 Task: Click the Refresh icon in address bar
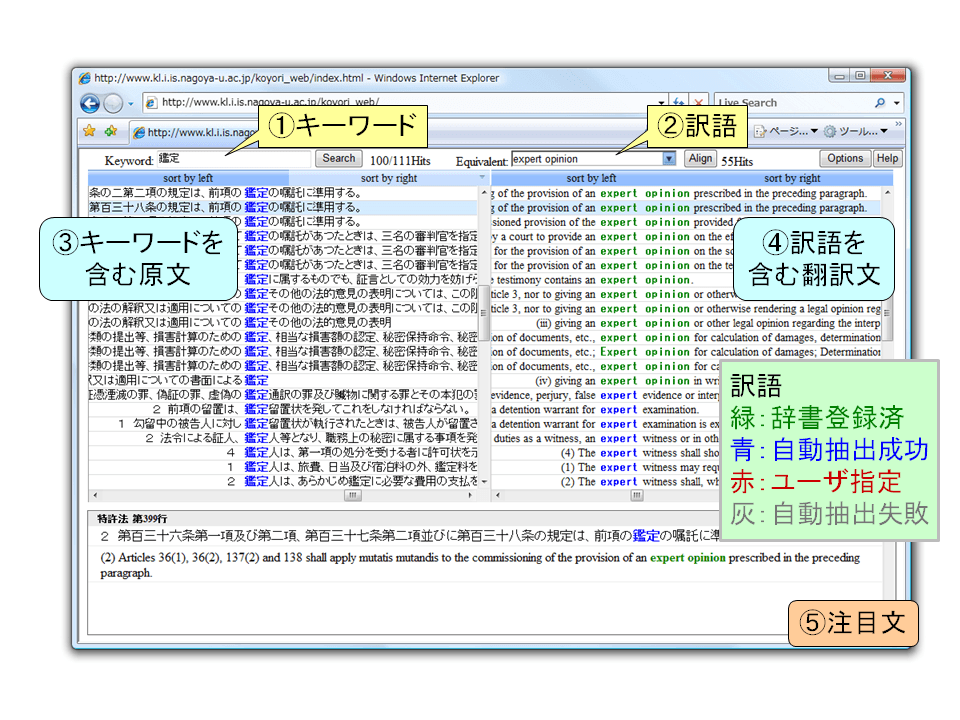coord(678,102)
